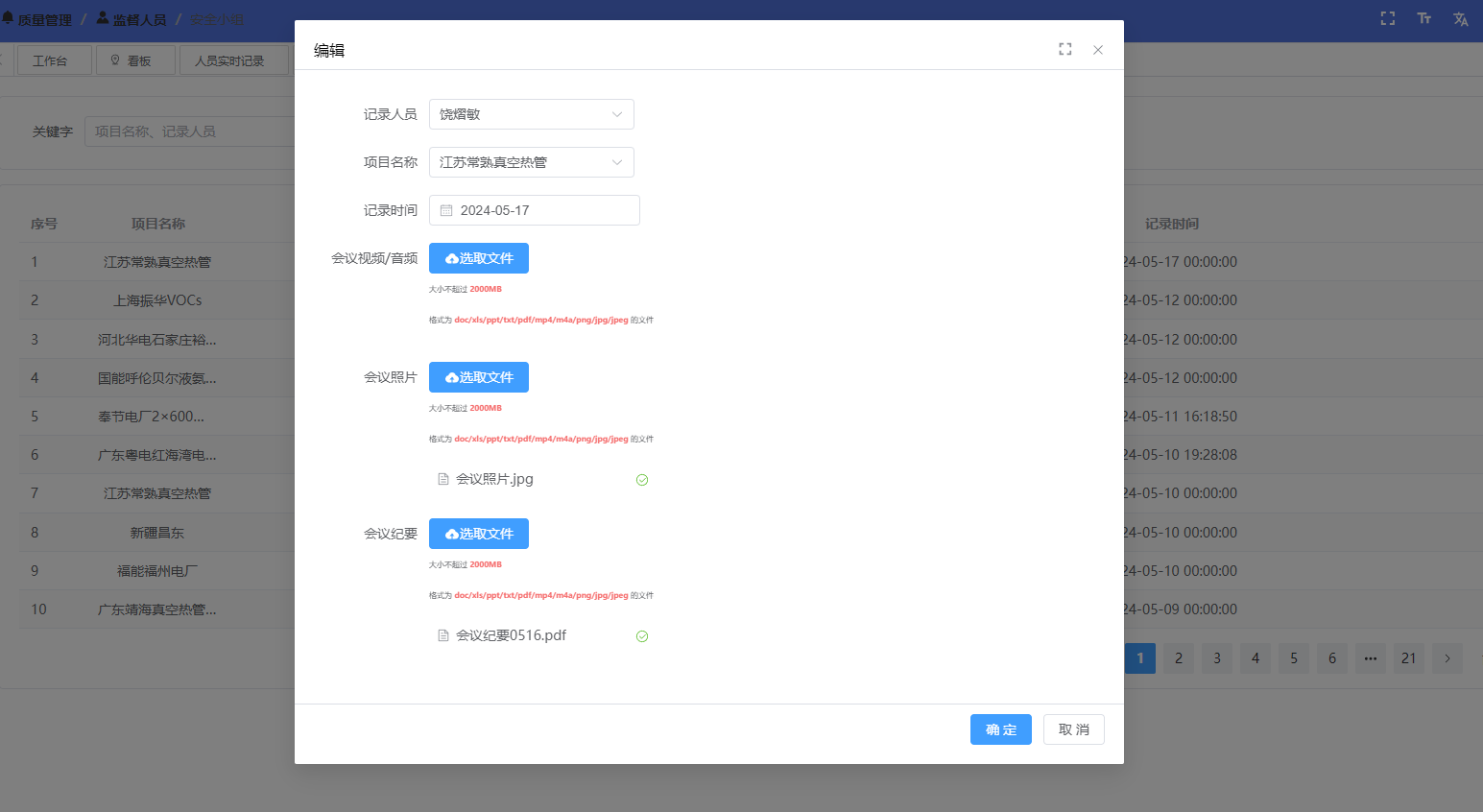Go to page 21

pyautogui.click(x=1409, y=658)
